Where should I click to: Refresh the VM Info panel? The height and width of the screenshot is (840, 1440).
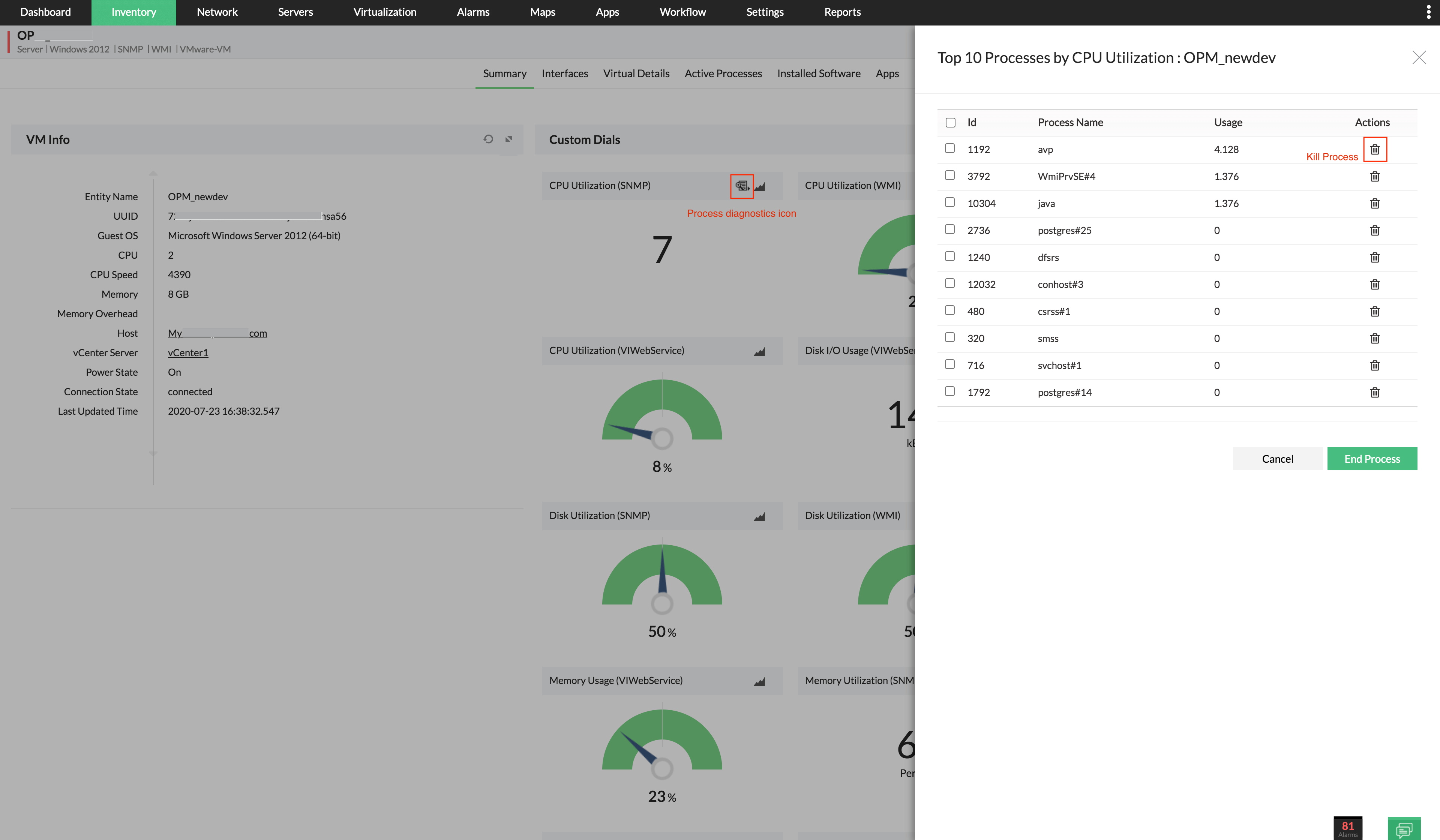pyautogui.click(x=488, y=139)
